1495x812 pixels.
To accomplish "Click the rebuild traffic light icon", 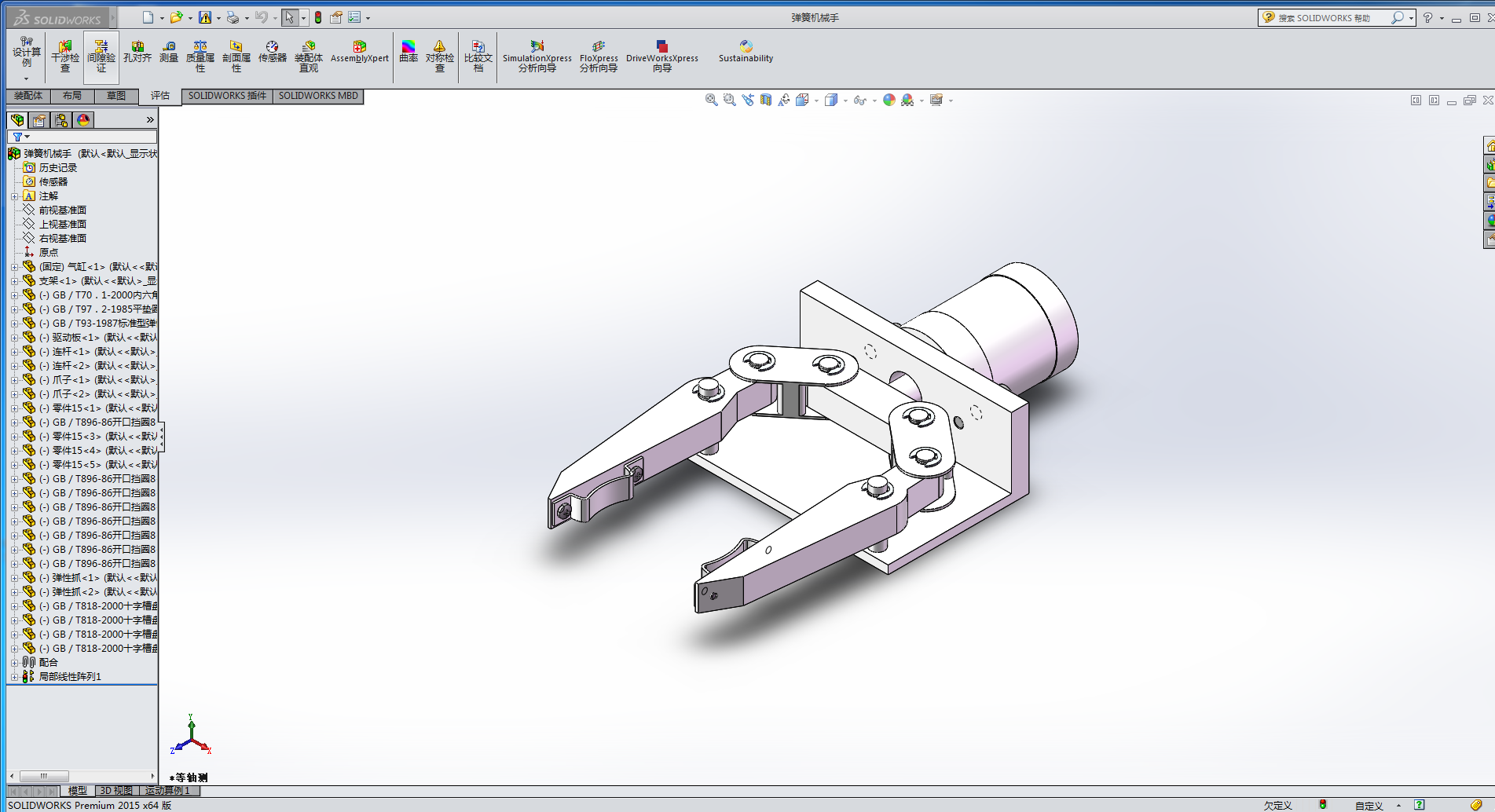I will point(318,17).
